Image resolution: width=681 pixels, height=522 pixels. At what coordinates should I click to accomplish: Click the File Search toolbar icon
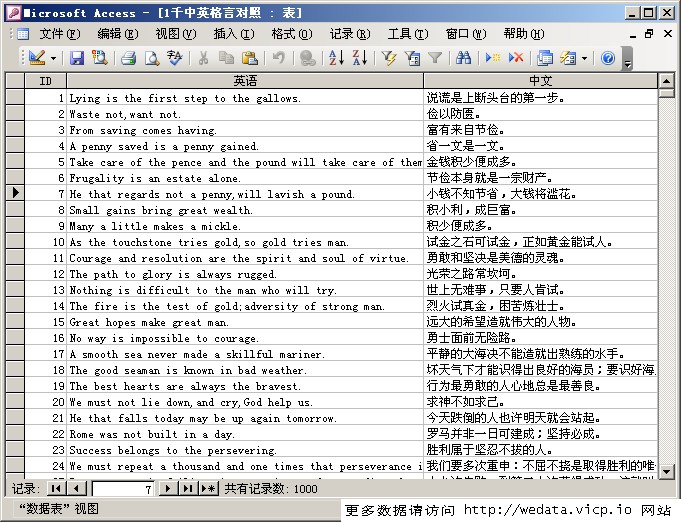point(100,58)
